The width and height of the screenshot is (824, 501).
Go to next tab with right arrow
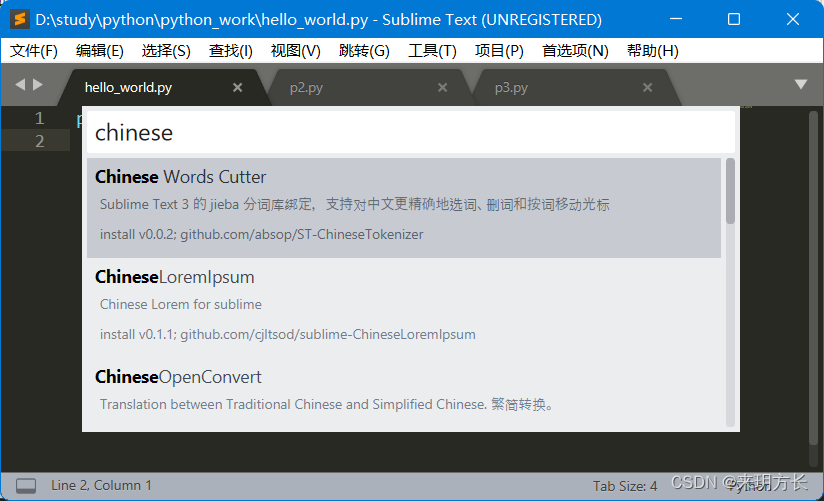pos(38,84)
